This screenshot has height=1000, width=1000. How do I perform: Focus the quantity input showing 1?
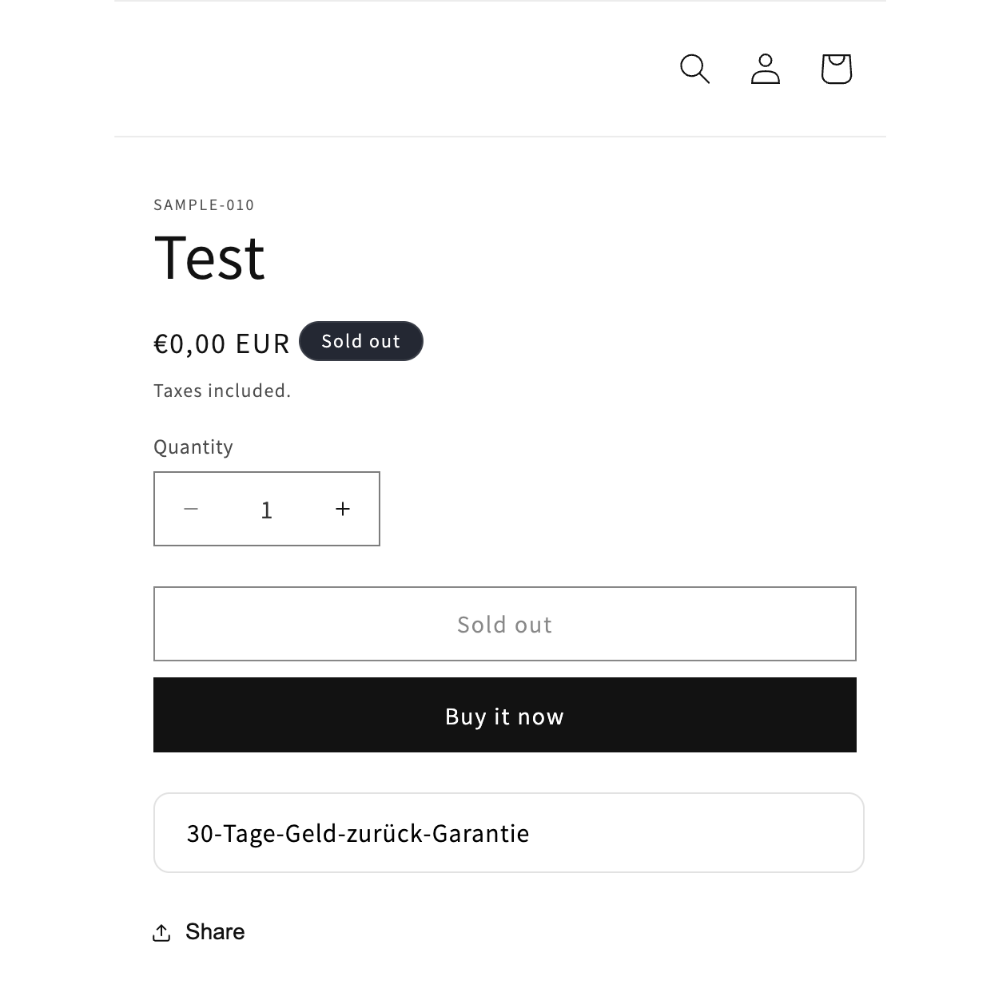point(267,510)
